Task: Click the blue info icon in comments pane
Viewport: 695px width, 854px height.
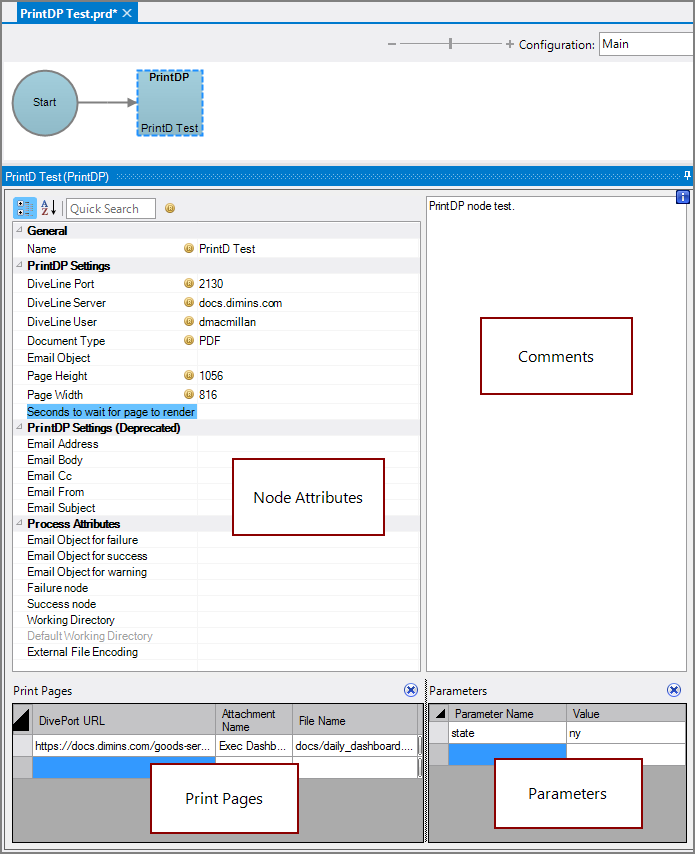Action: click(682, 197)
